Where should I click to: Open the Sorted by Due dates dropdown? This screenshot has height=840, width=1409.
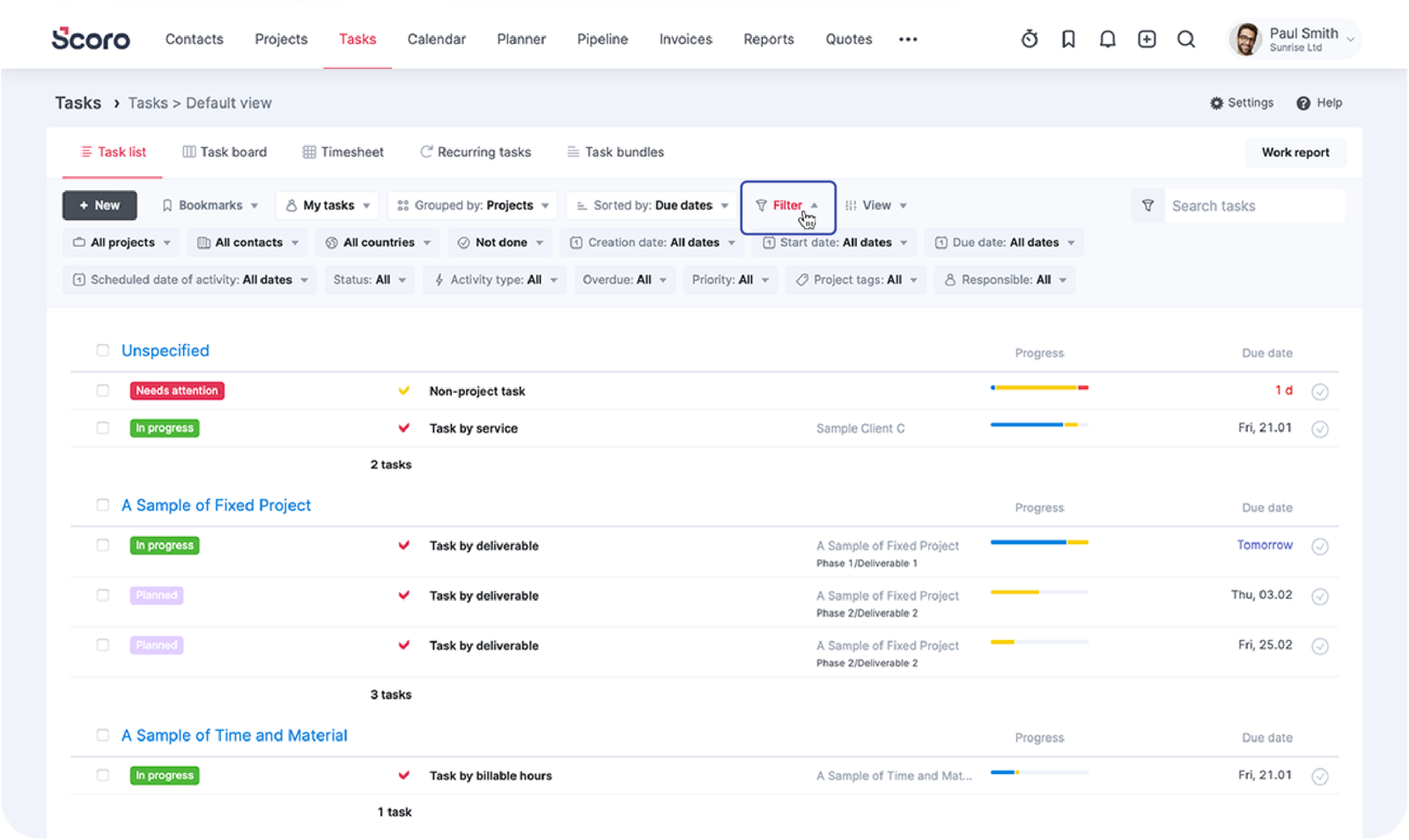click(x=650, y=205)
